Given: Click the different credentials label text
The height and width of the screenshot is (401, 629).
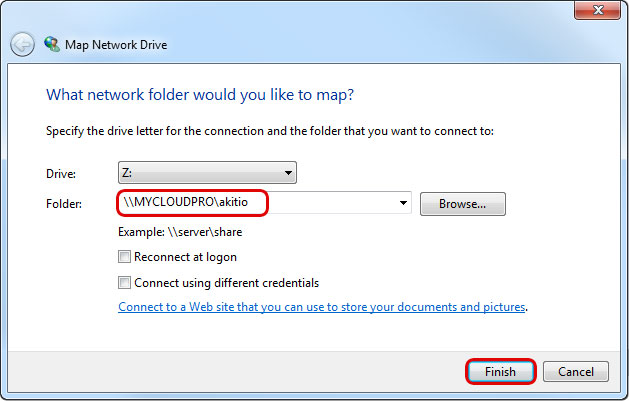Looking at the screenshot, I should pos(227,282).
